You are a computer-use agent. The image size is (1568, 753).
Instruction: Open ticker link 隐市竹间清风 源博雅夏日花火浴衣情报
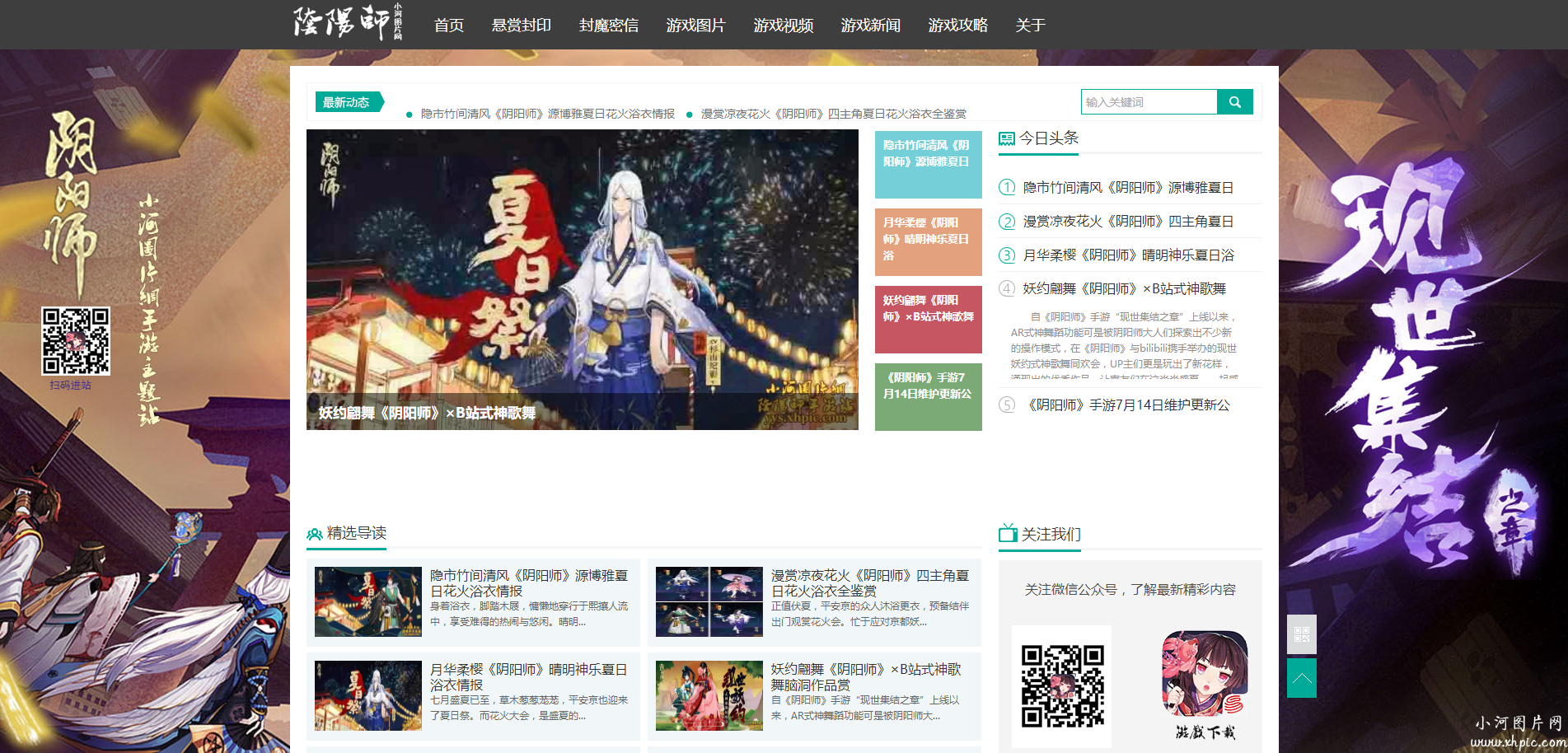pyautogui.click(x=548, y=114)
